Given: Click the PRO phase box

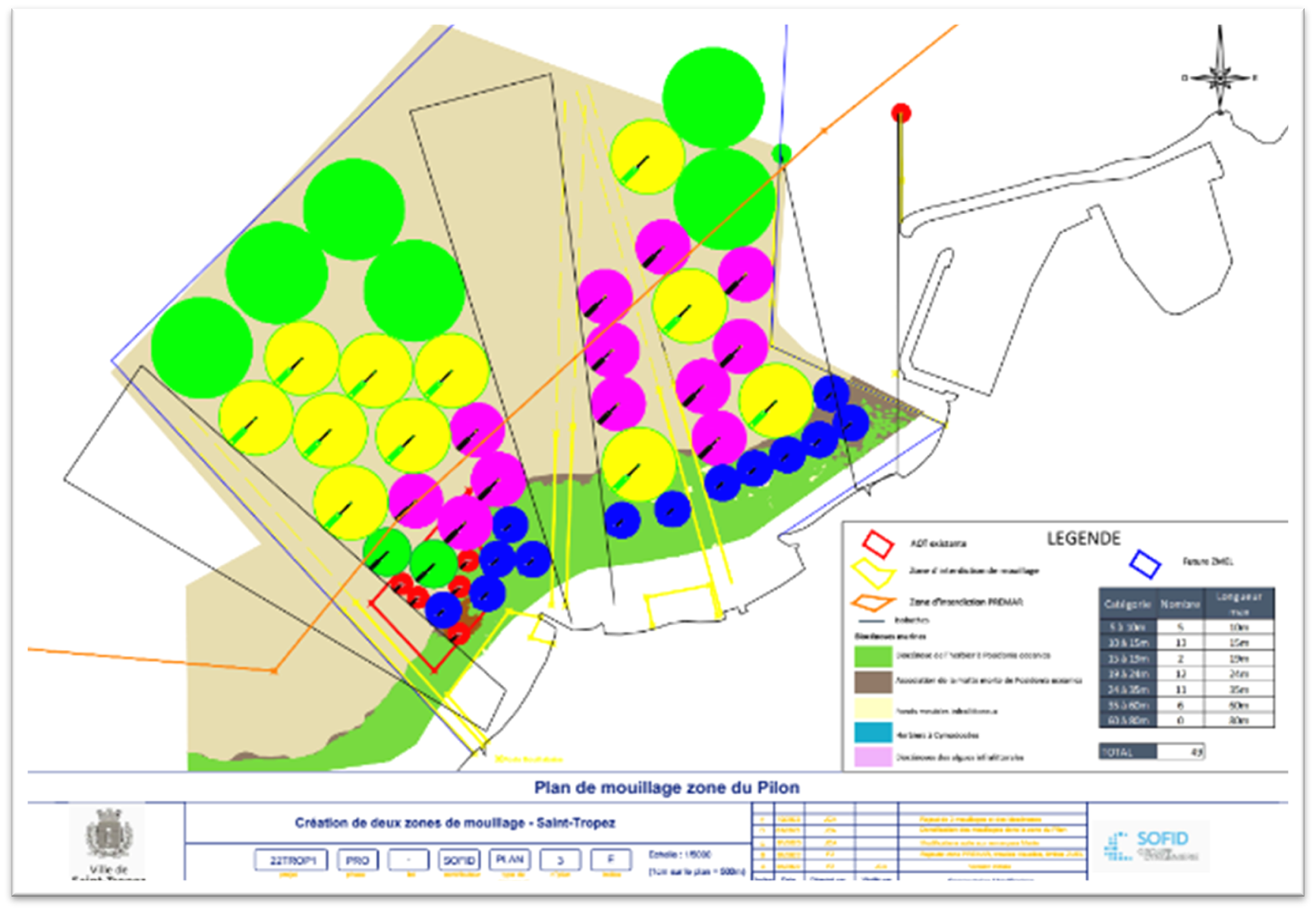Looking at the screenshot, I should point(357,860).
